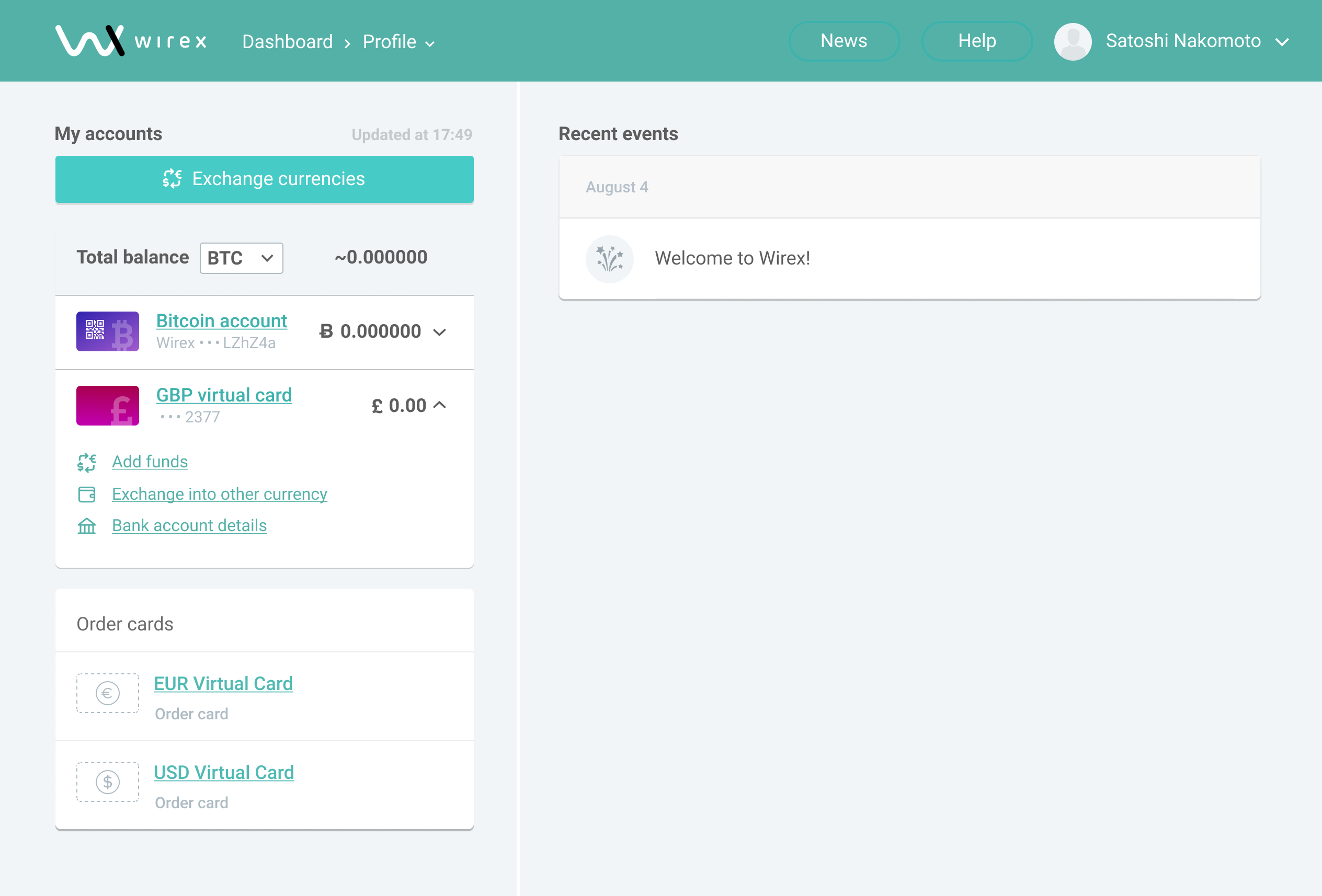Click the bank building icon
Screen dimensions: 1322x896
pos(86,526)
